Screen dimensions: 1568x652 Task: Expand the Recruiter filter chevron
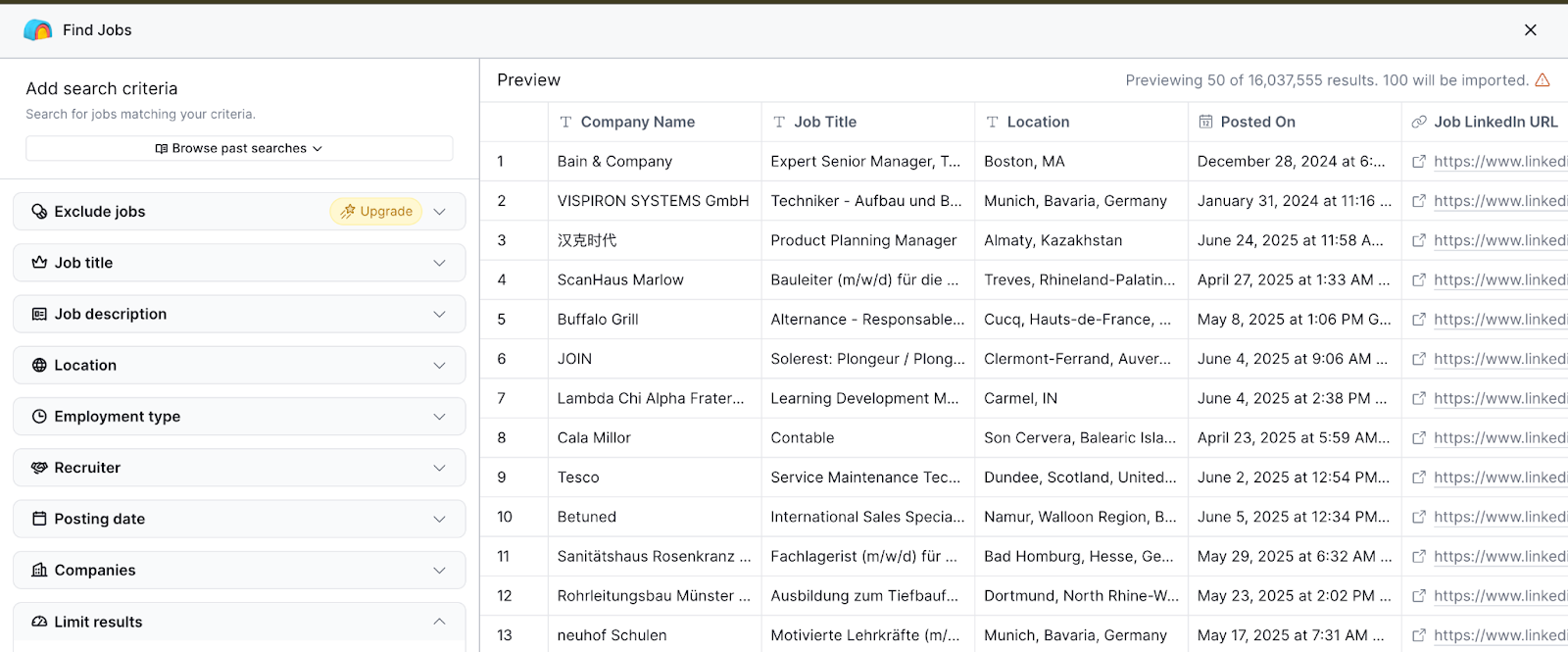[439, 468]
